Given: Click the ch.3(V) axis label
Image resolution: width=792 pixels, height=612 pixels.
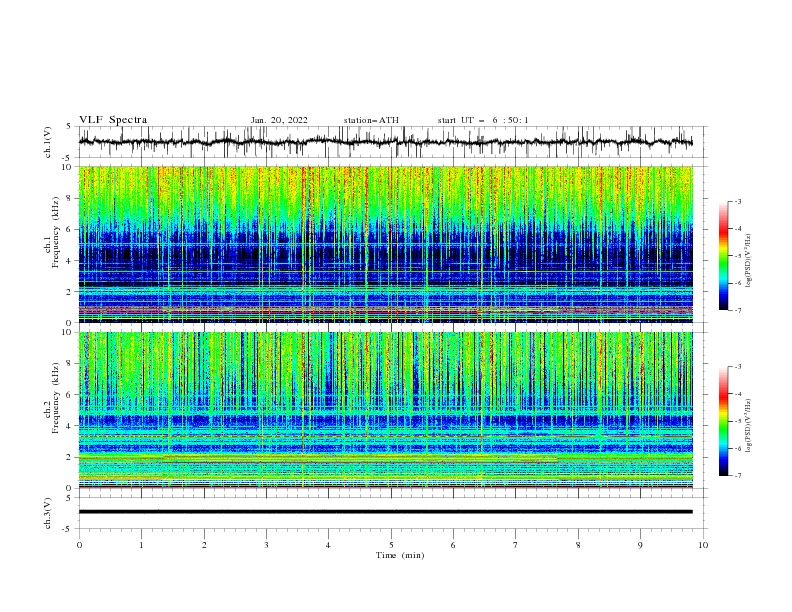Looking at the screenshot, I should (48, 513).
